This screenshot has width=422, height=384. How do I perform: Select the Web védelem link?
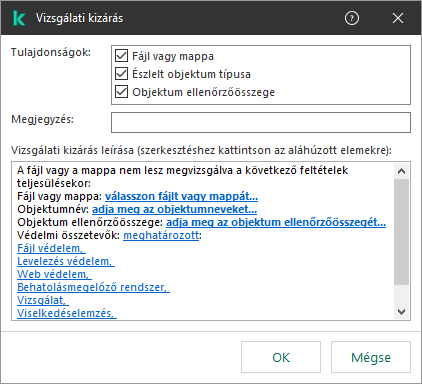coord(54,274)
